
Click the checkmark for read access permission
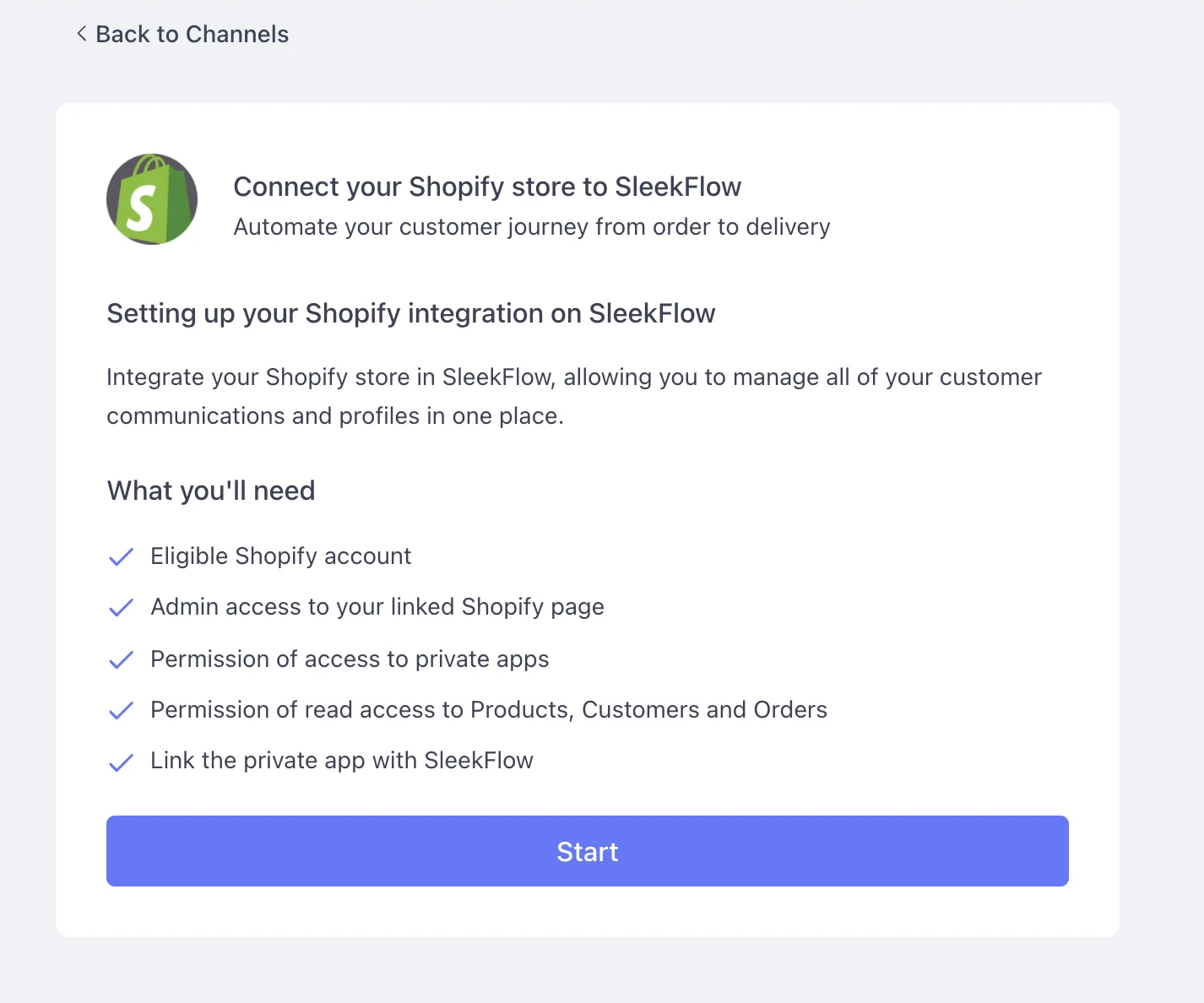pos(121,710)
